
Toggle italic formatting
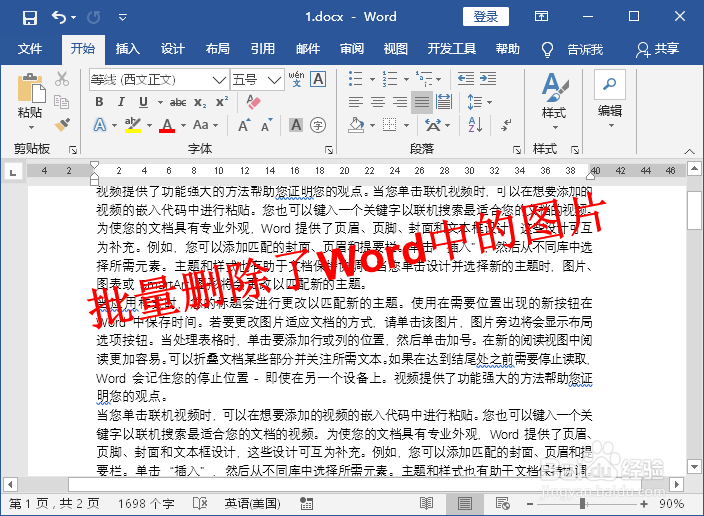tap(121, 102)
